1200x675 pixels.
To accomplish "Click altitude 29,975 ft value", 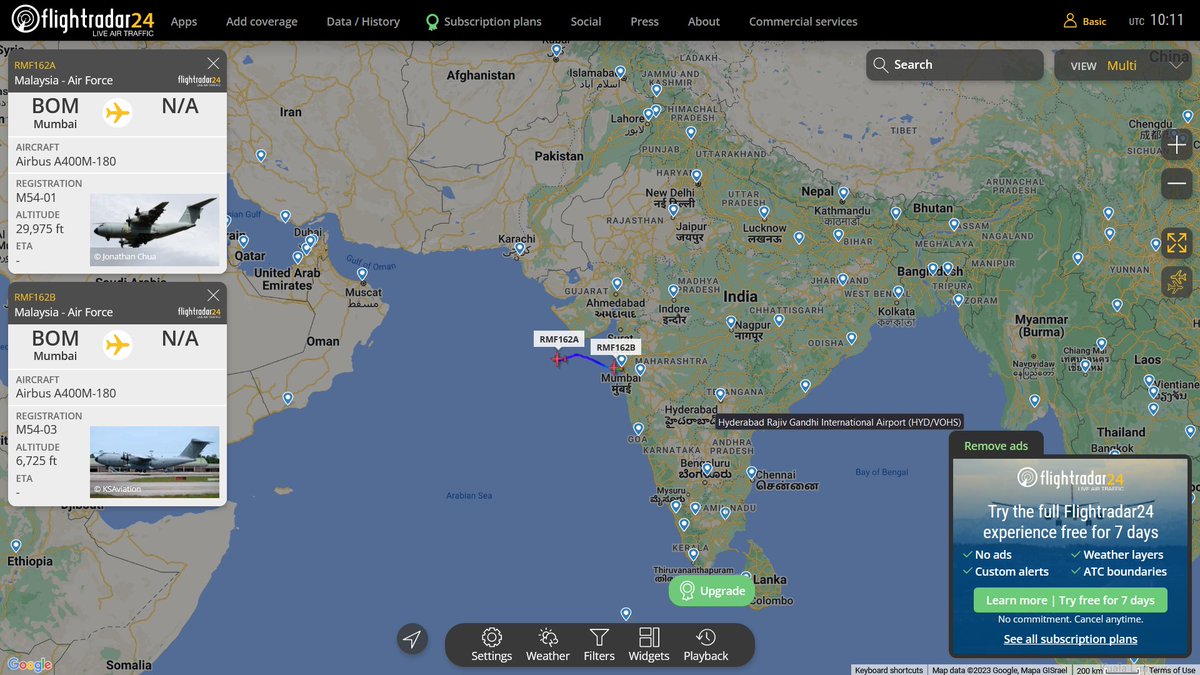I will (40, 229).
